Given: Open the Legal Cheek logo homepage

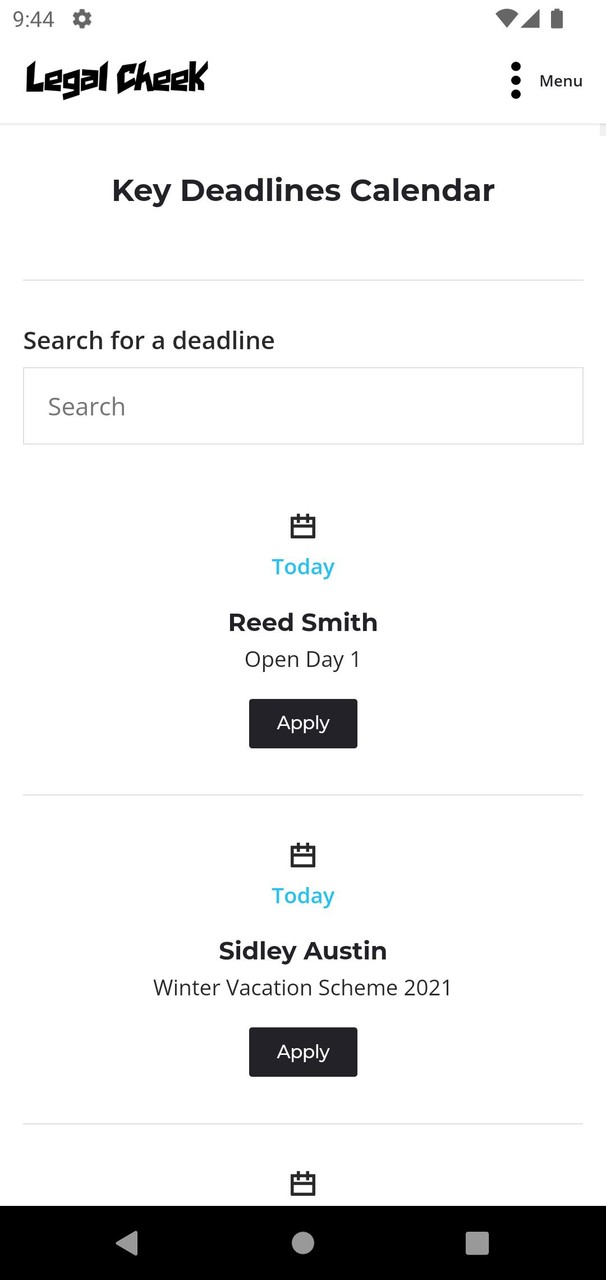Looking at the screenshot, I should pos(116,78).
